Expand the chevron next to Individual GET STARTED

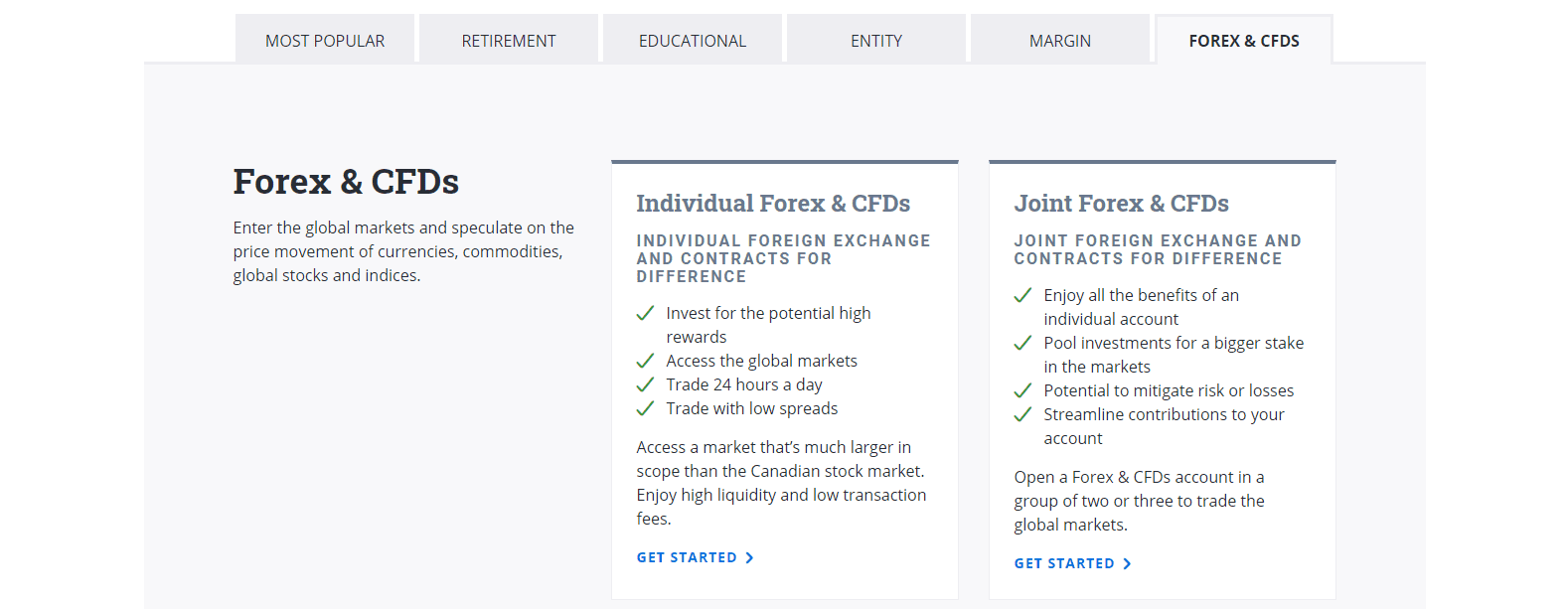(750, 557)
